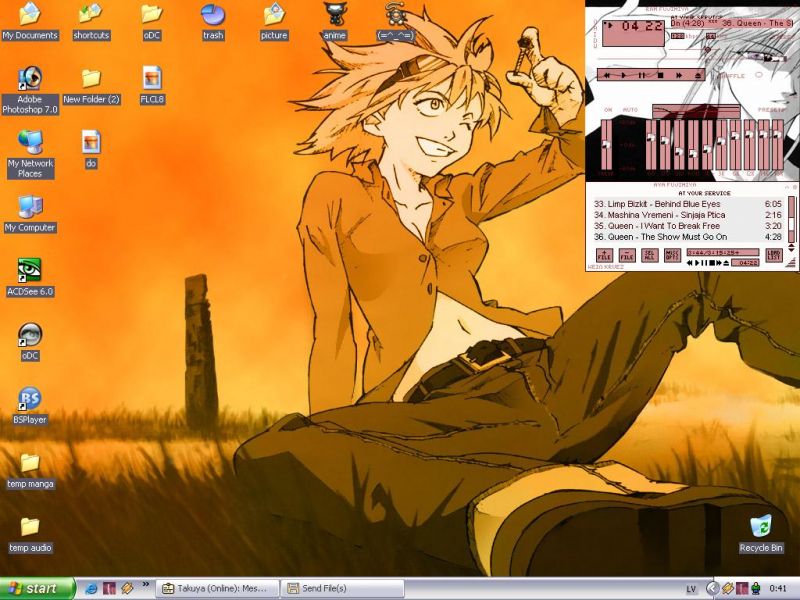
Task: Click Previous track in Winamp main window
Action: [607, 75]
